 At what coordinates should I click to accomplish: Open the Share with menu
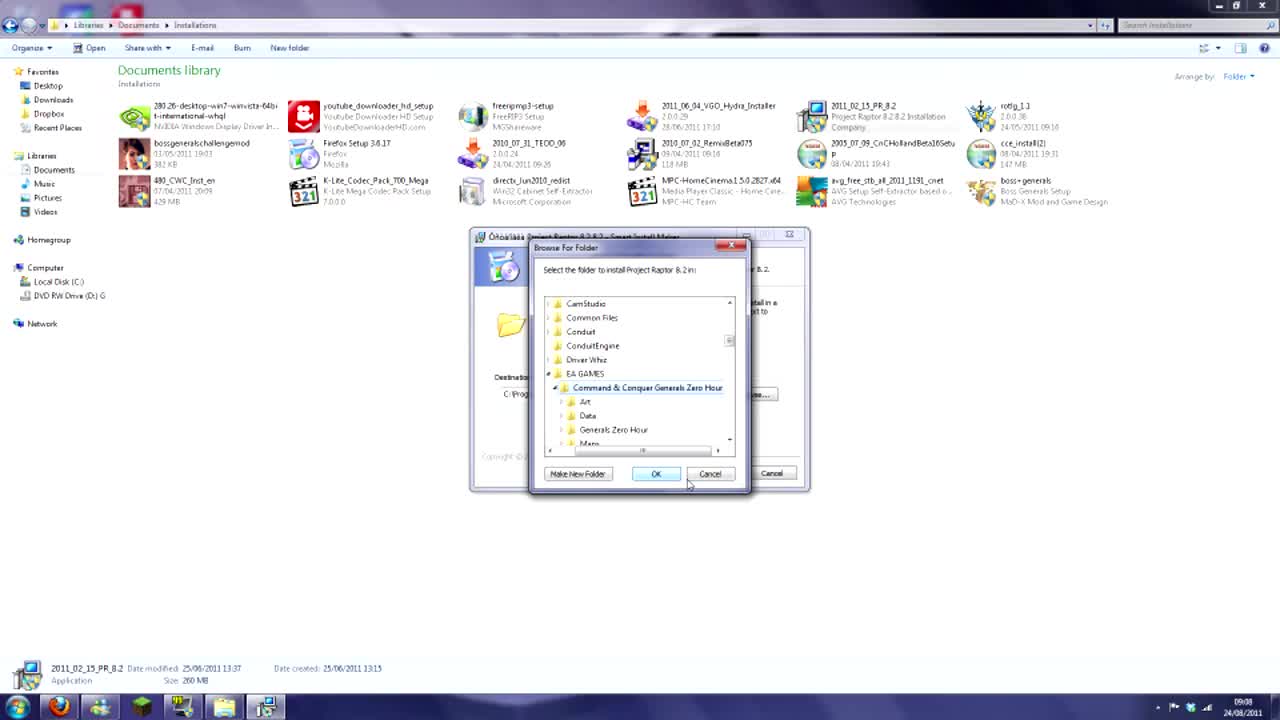(147, 48)
